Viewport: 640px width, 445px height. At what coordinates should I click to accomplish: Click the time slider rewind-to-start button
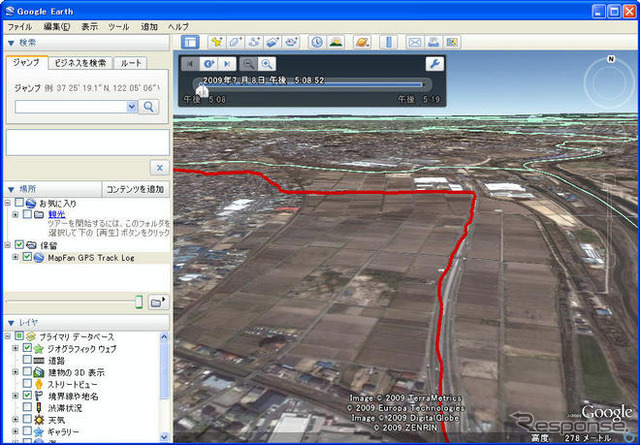tap(190, 64)
